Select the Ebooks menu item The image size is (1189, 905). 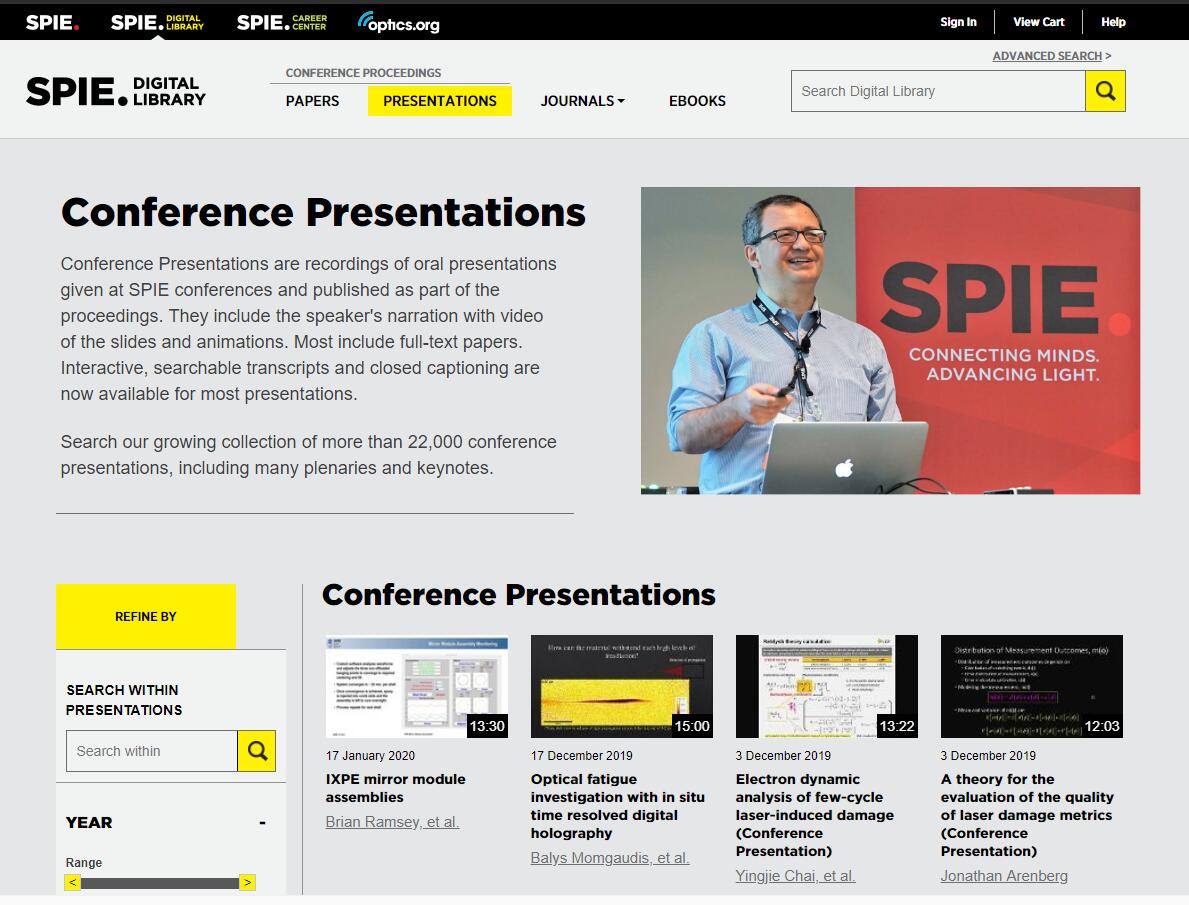[x=697, y=101]
